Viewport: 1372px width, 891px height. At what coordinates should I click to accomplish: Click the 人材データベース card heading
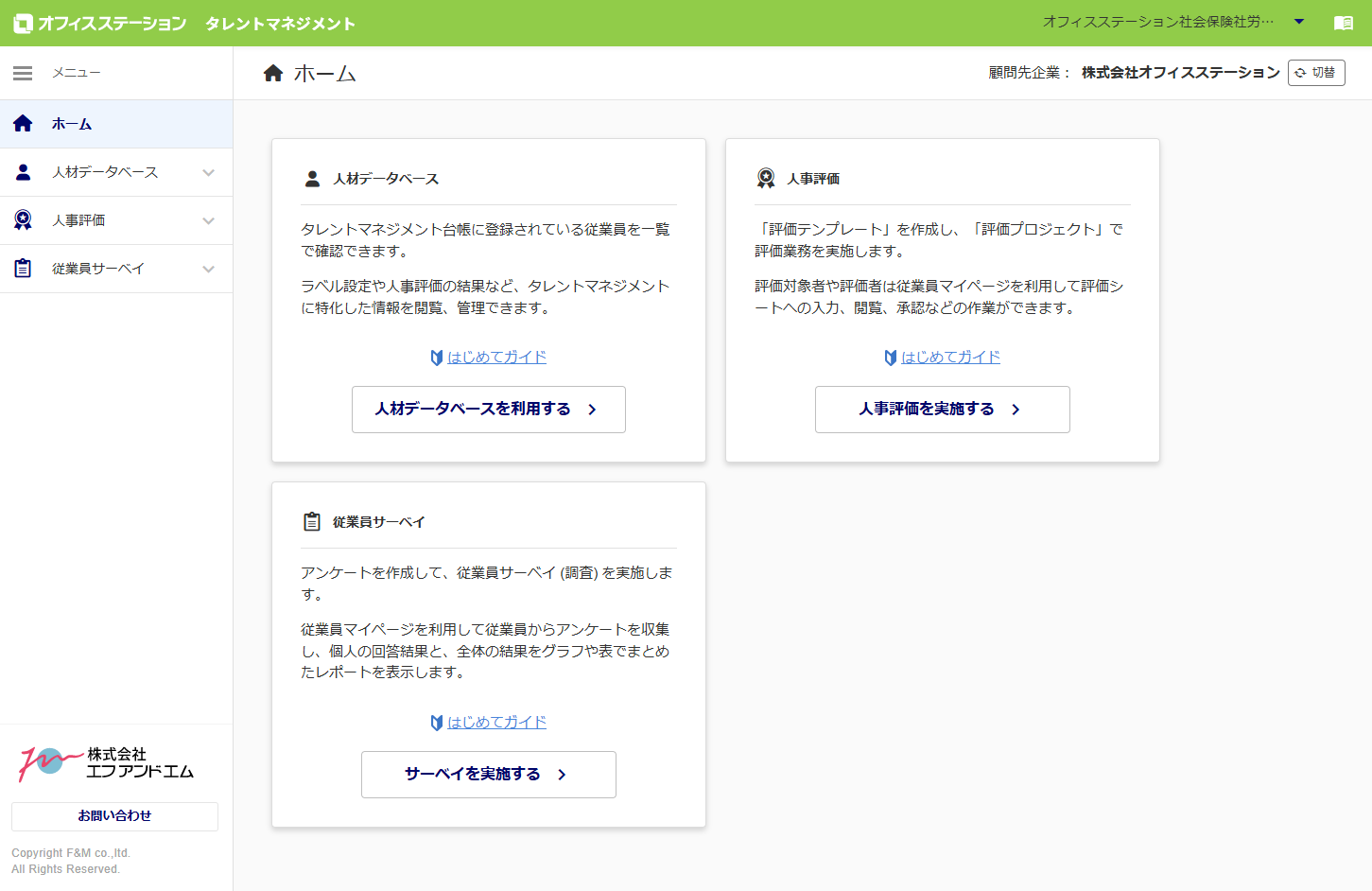[386, 179]
